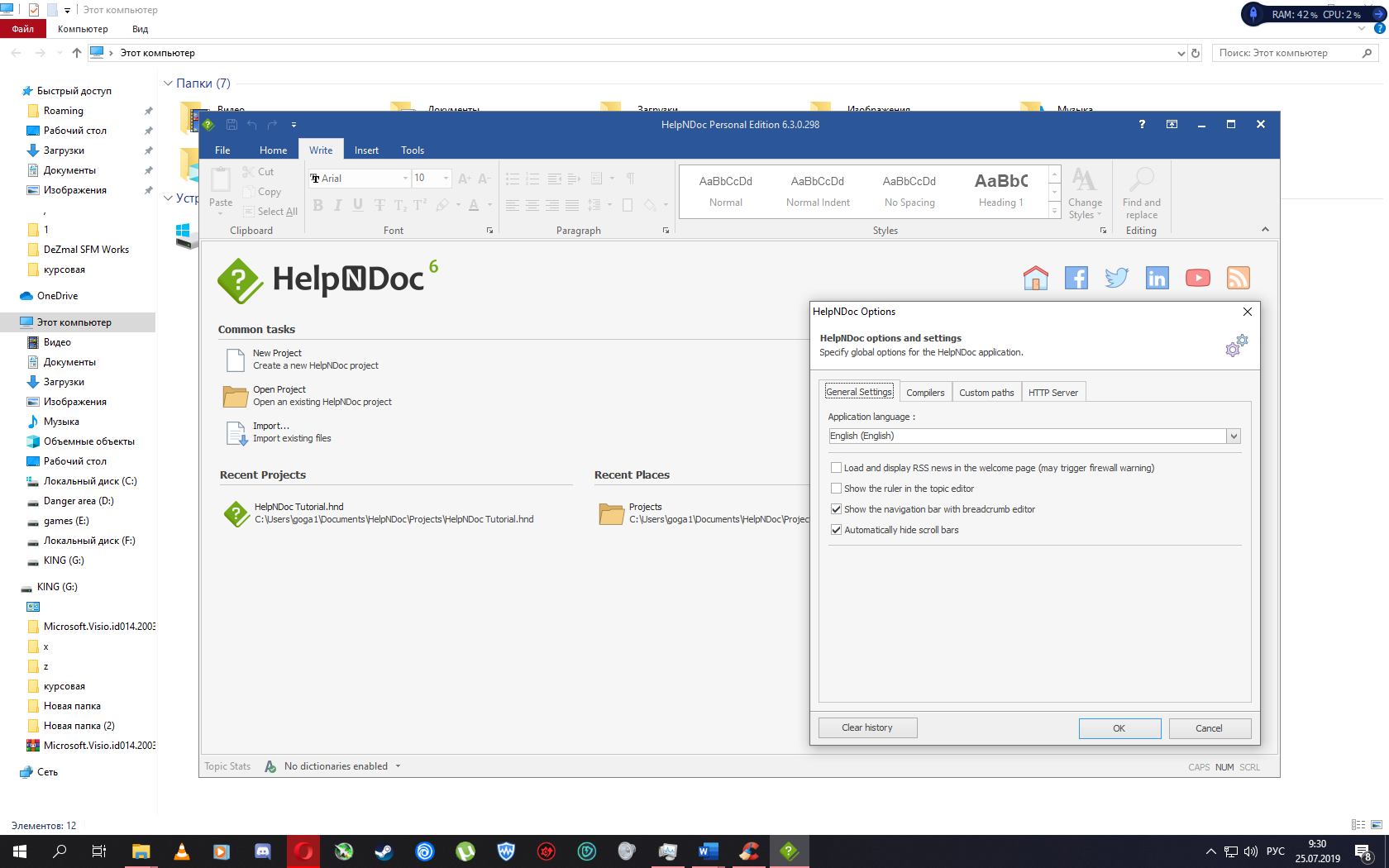This screenshot has height=868, width=1389.
Task: Click the undo arrow in quick access toolbar
Action: click(x=252, y=125)
